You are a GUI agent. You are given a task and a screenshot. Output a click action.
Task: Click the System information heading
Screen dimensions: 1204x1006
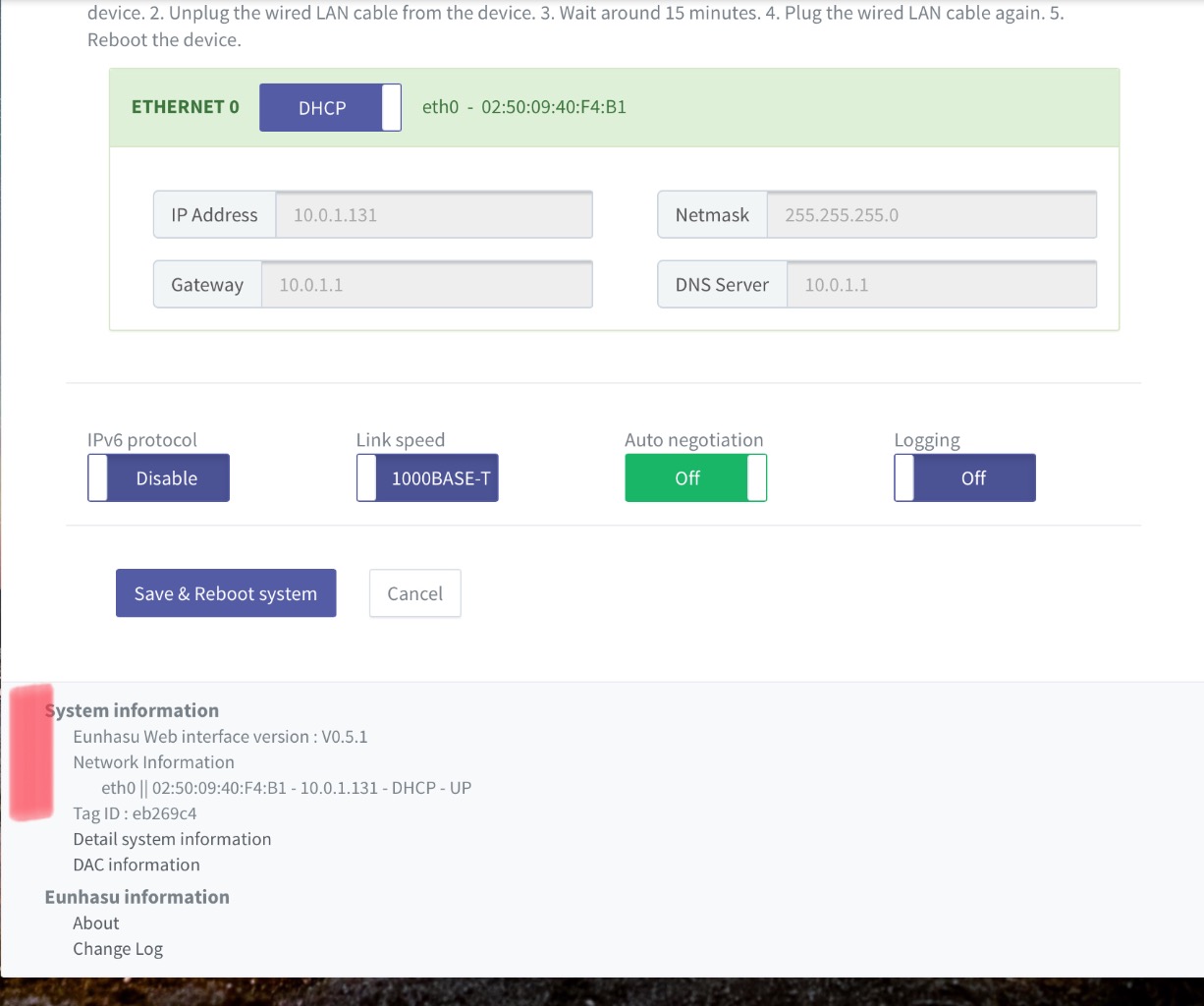tap(132, 710)
